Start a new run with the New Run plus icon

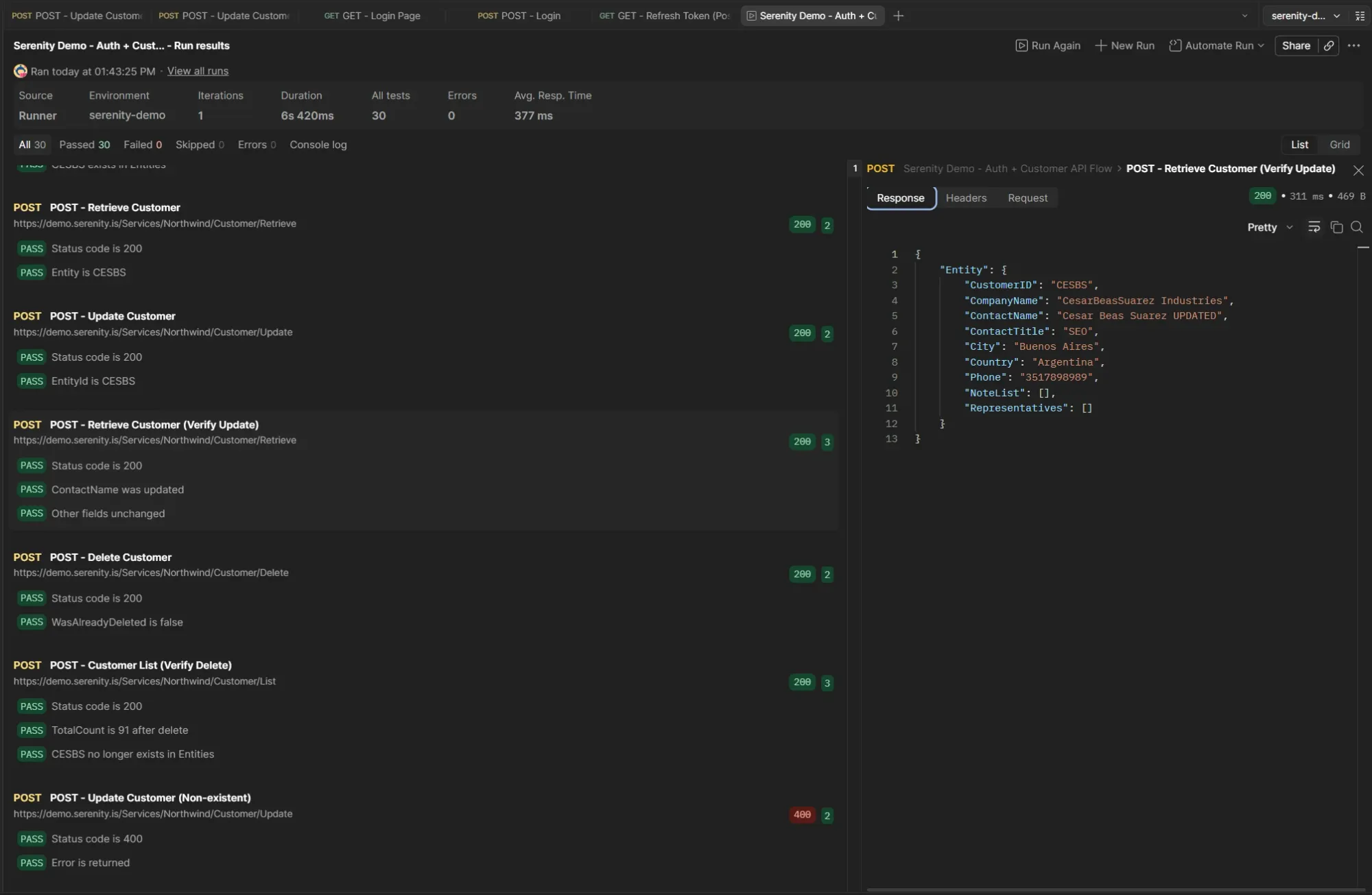click(1124, 45)
